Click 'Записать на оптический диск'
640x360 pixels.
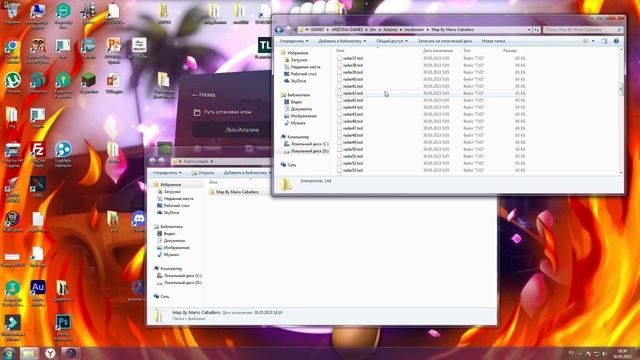(x=444, y=41)
